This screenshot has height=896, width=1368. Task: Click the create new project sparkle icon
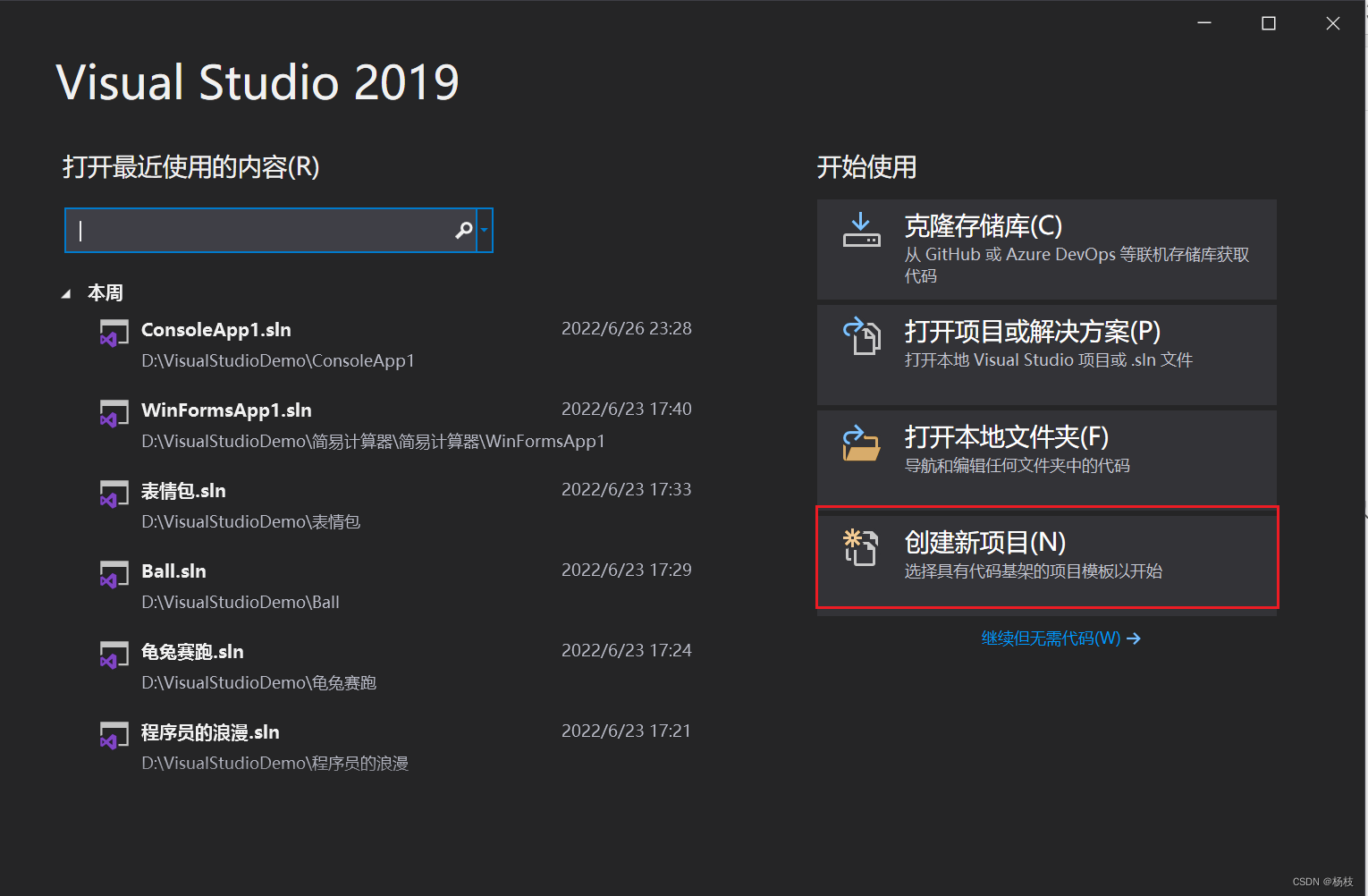pos(861,548)
